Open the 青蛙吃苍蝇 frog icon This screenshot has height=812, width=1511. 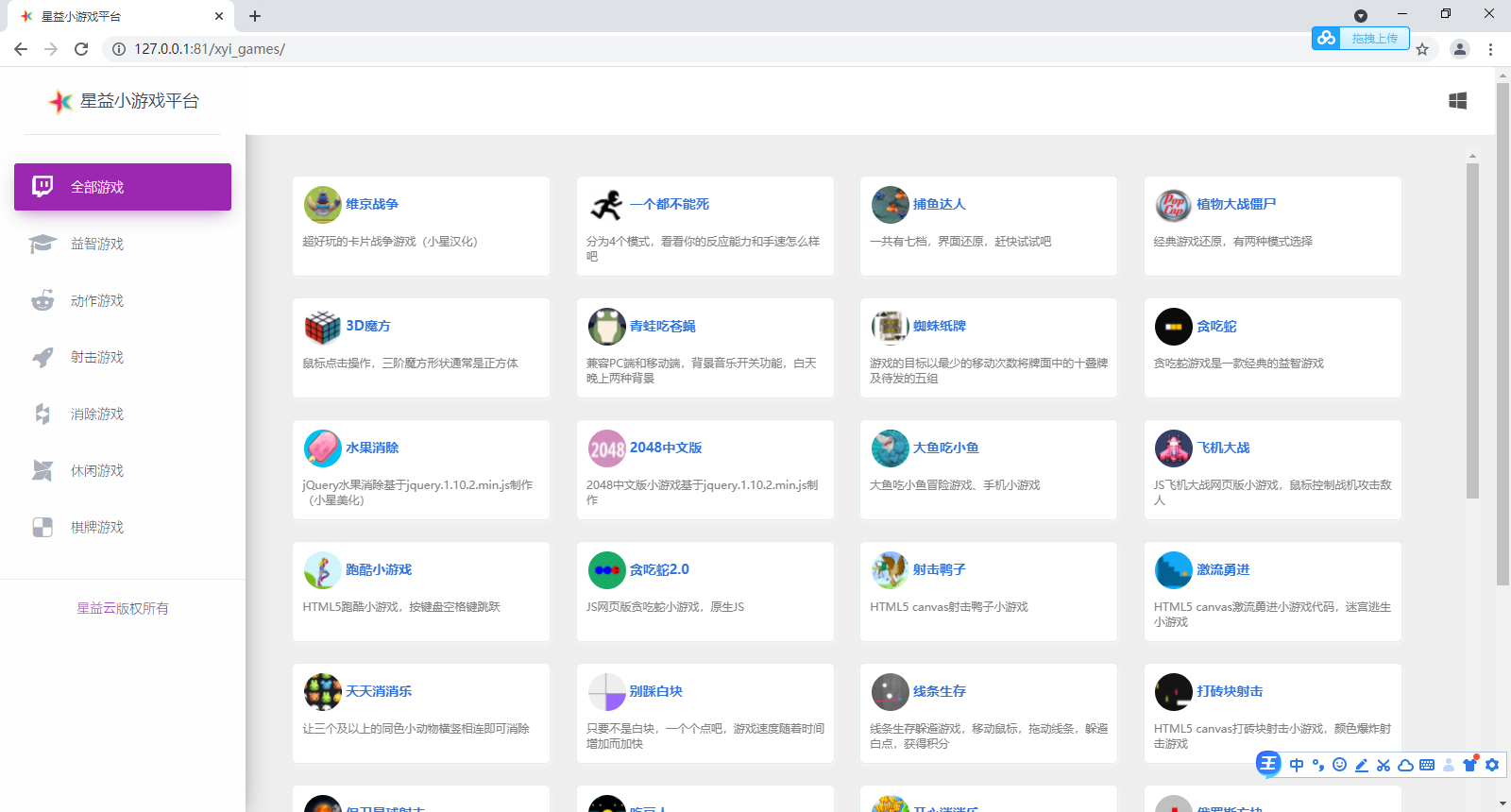tap(607, 327)
